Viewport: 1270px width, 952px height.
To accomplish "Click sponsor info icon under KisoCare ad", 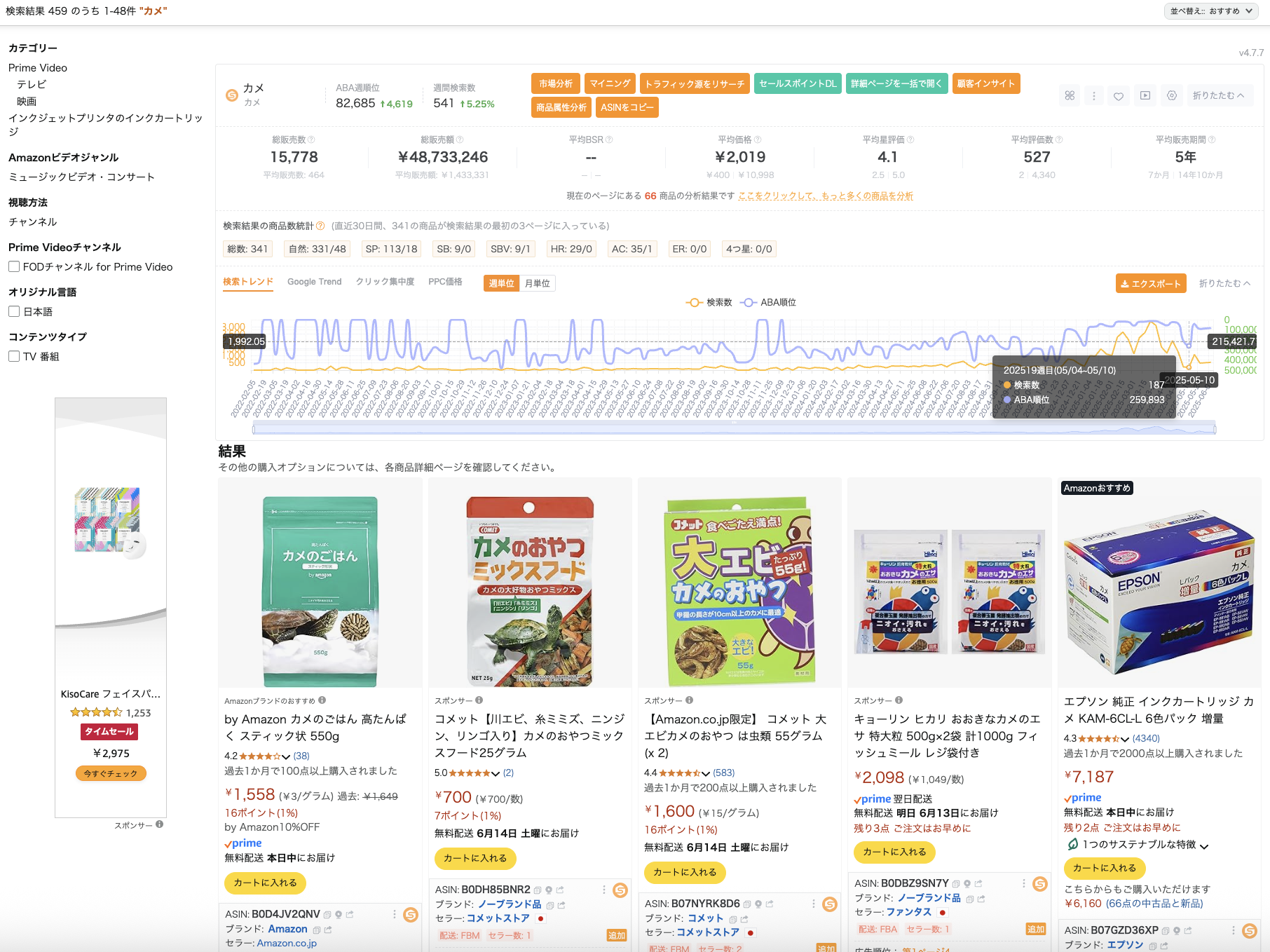I will point(160,824).
